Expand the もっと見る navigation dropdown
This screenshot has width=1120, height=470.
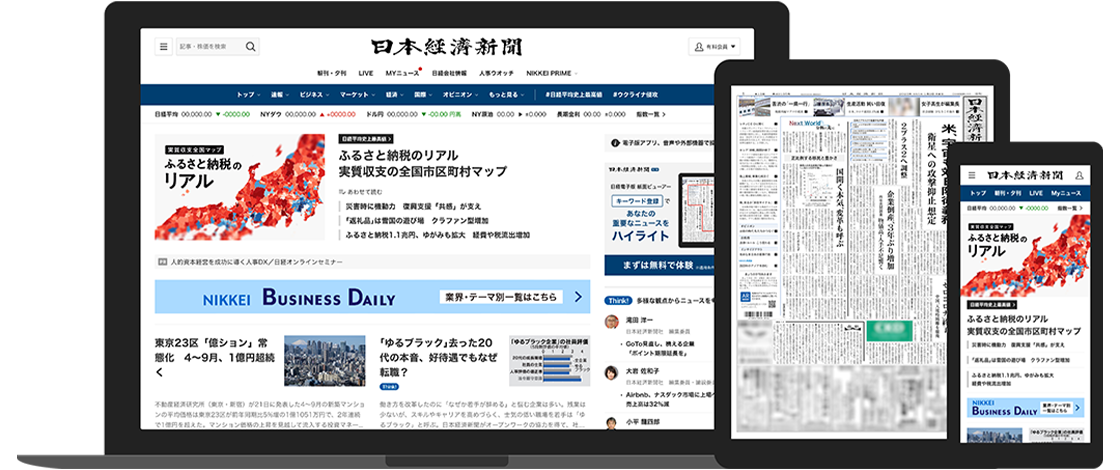(507, 94)
